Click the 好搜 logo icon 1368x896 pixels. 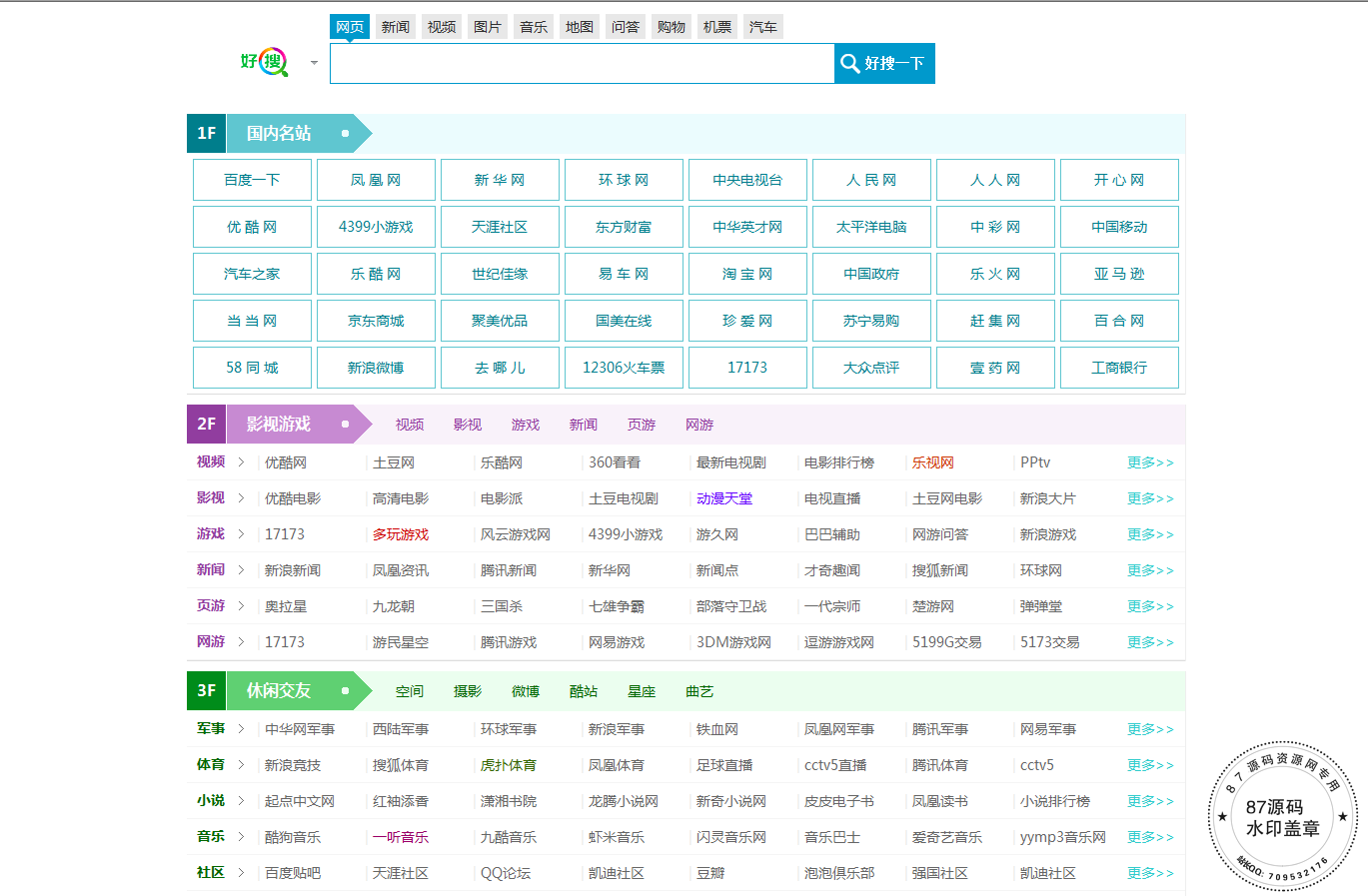coord(265,62)
